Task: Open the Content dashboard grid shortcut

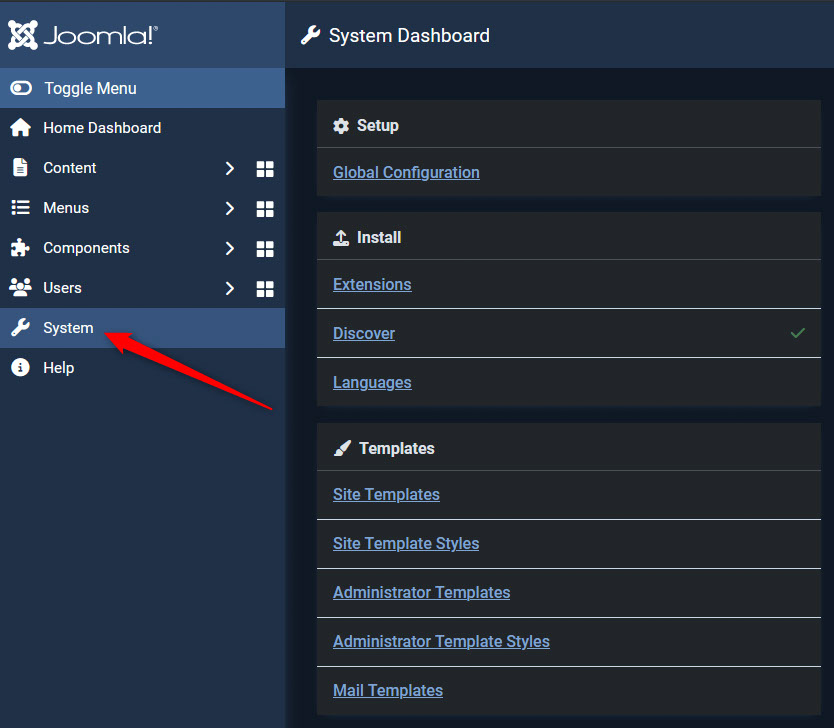Action: click(x=264, y=168)
